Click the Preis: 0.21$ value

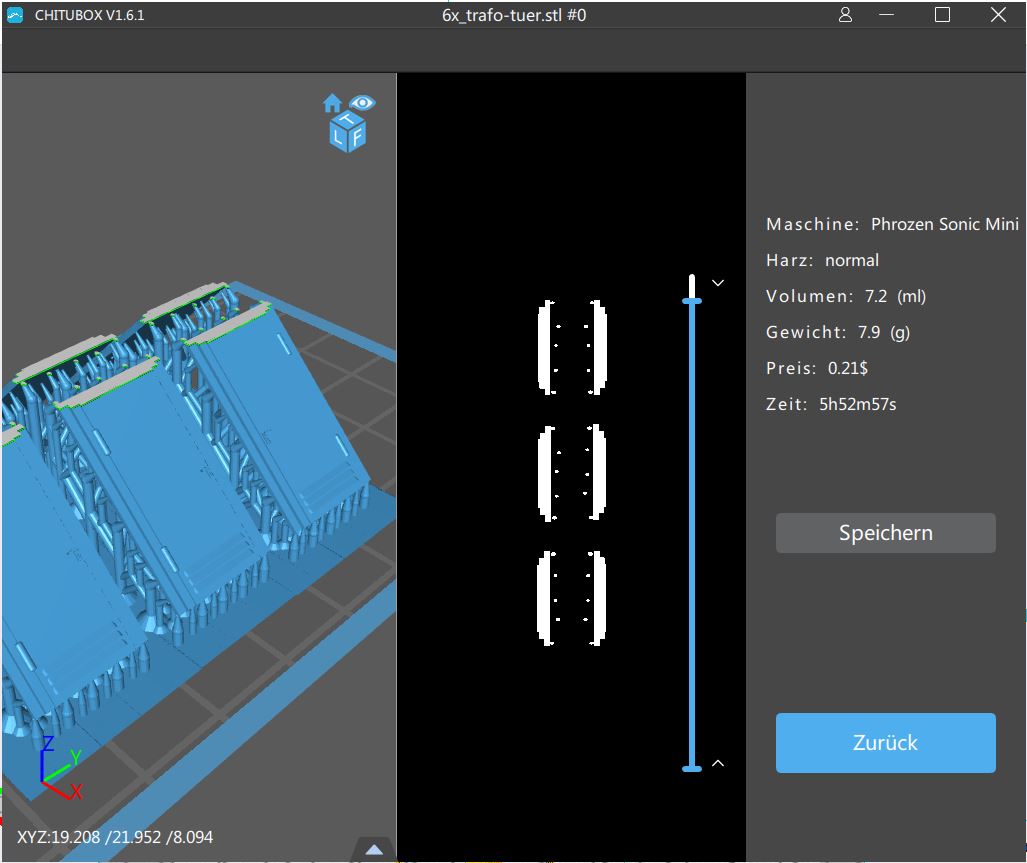(817, 368)
